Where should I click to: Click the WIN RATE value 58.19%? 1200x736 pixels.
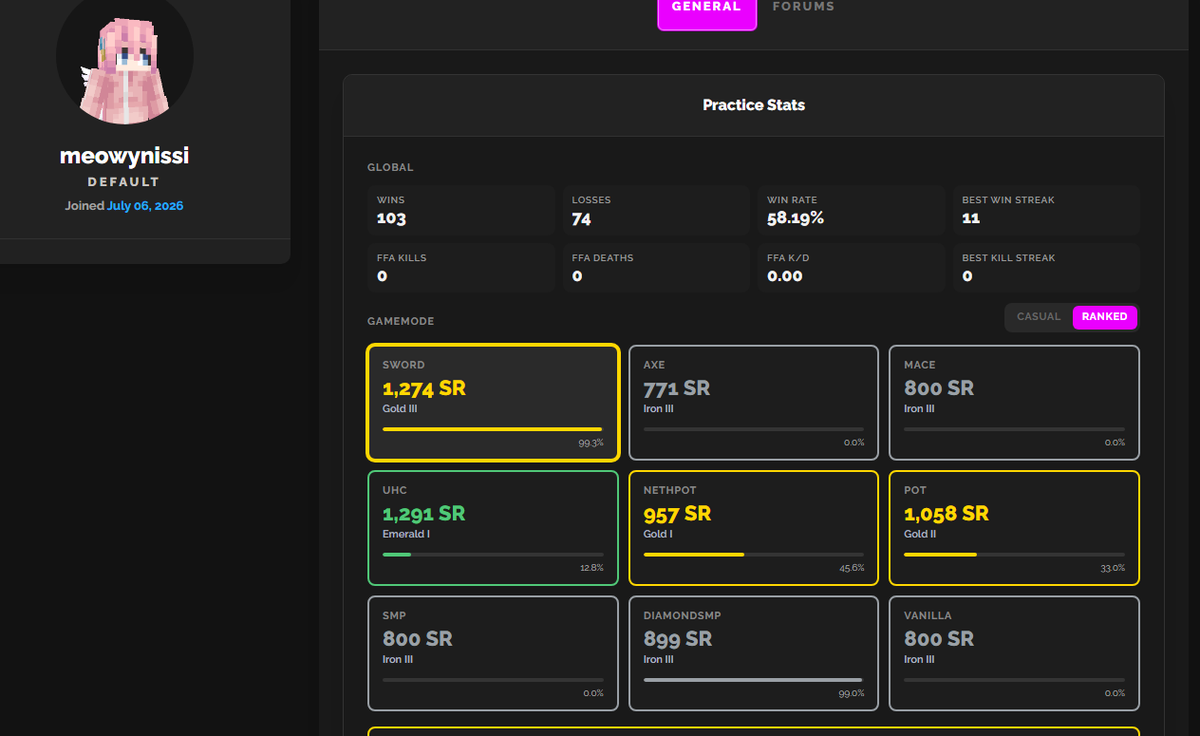click(795, 218)
